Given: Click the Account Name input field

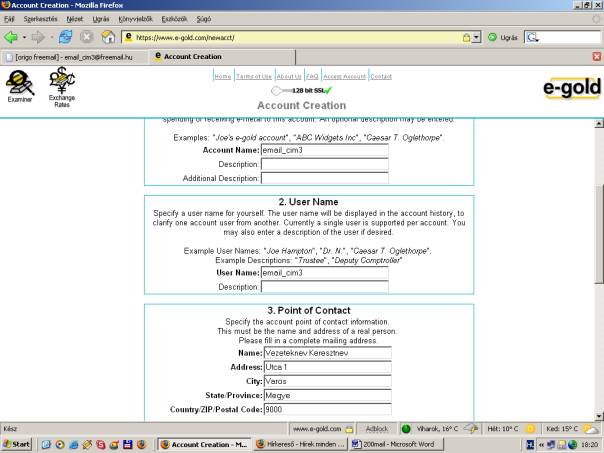Looking at the screenshot, I should (324, 150).
